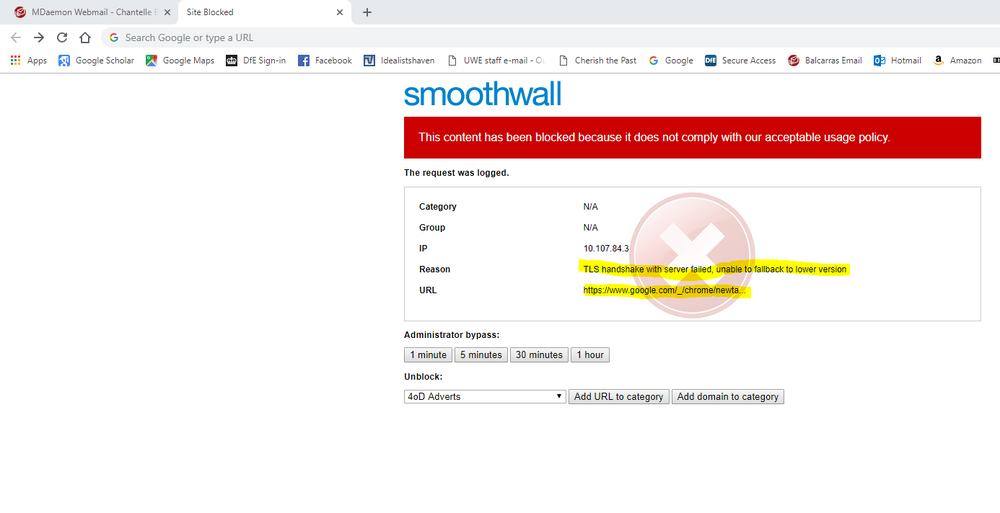Screen dimensions: 1000x513
Task: Open the Secure Access bookmark
Action: point(740,61)
